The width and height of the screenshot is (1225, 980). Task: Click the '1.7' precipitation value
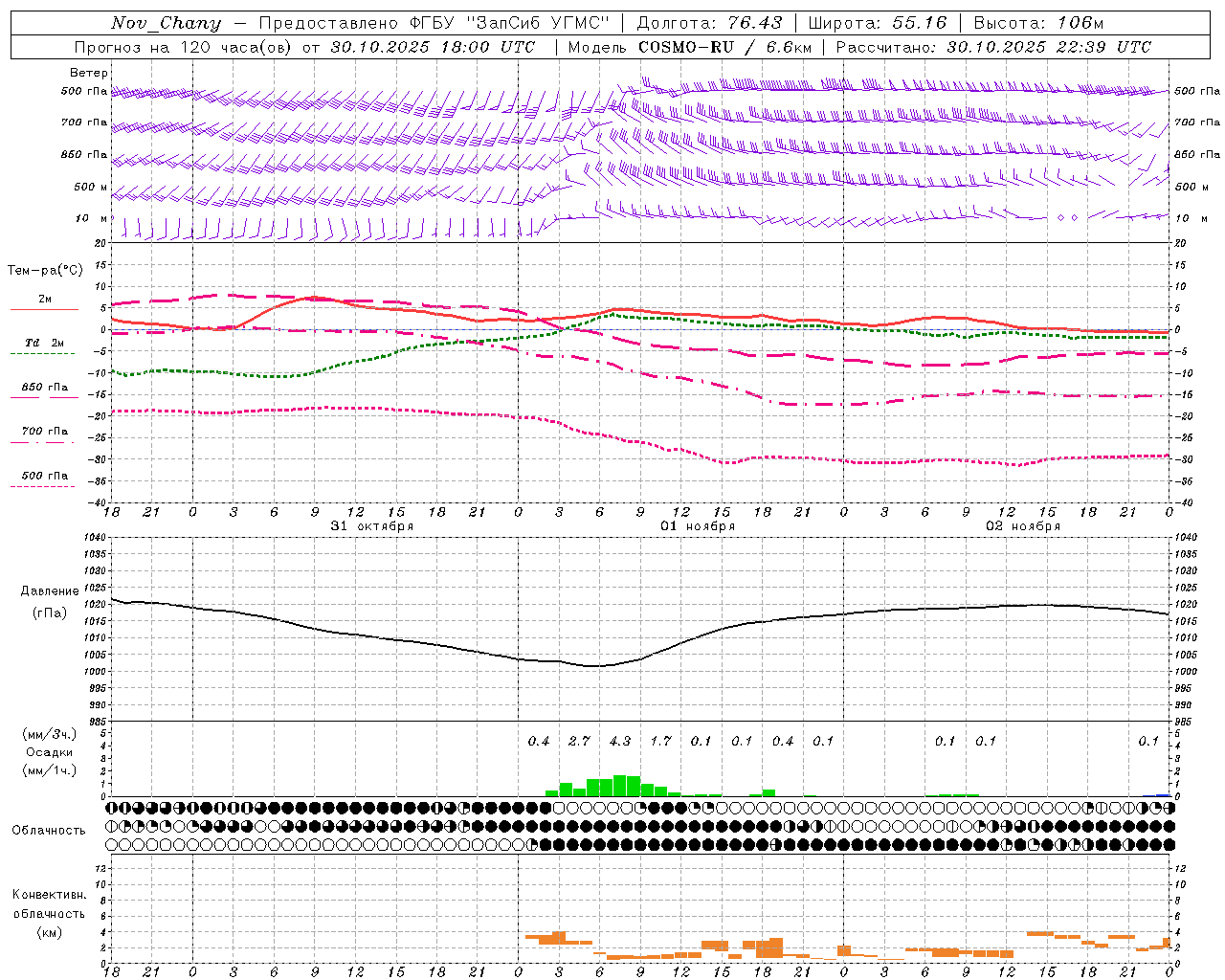(660, 741)
